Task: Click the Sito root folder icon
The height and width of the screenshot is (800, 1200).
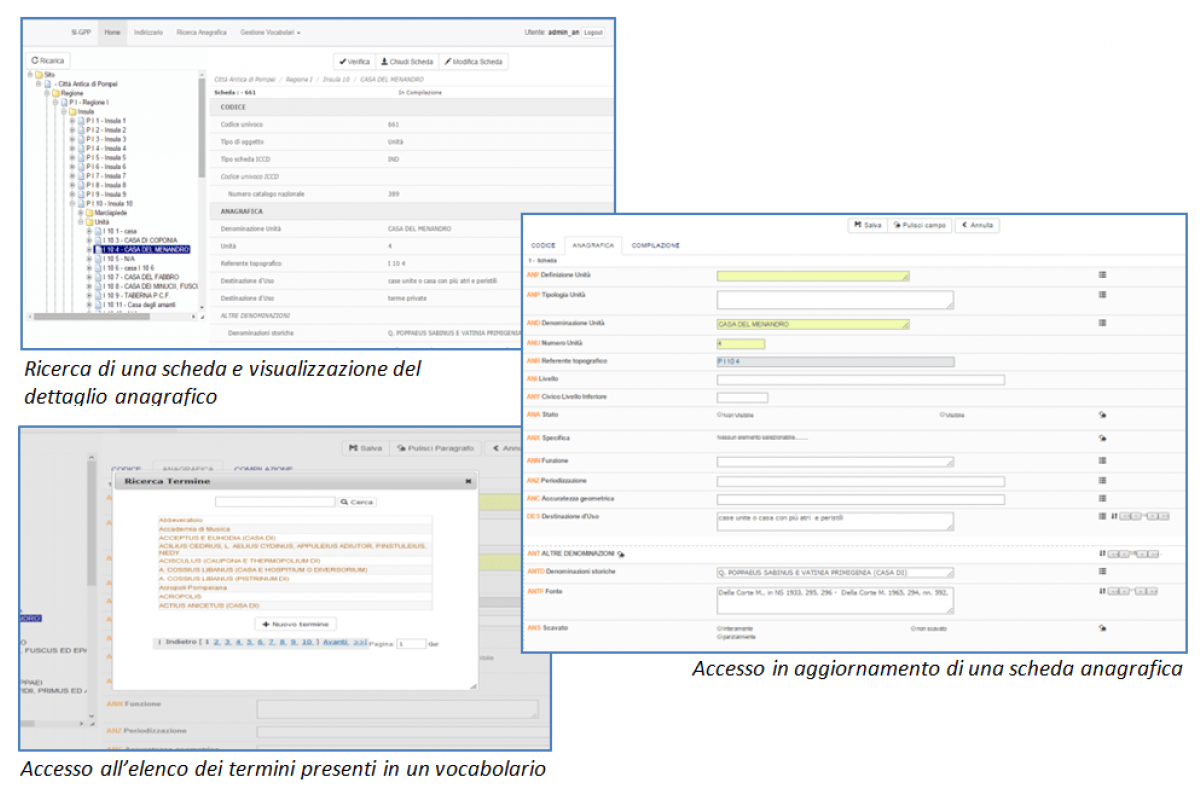Action: tap(39, 75)
